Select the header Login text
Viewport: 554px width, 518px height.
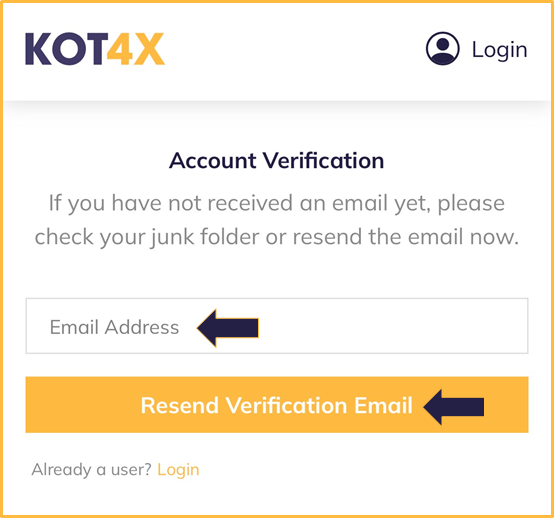(x=500, y=50)
